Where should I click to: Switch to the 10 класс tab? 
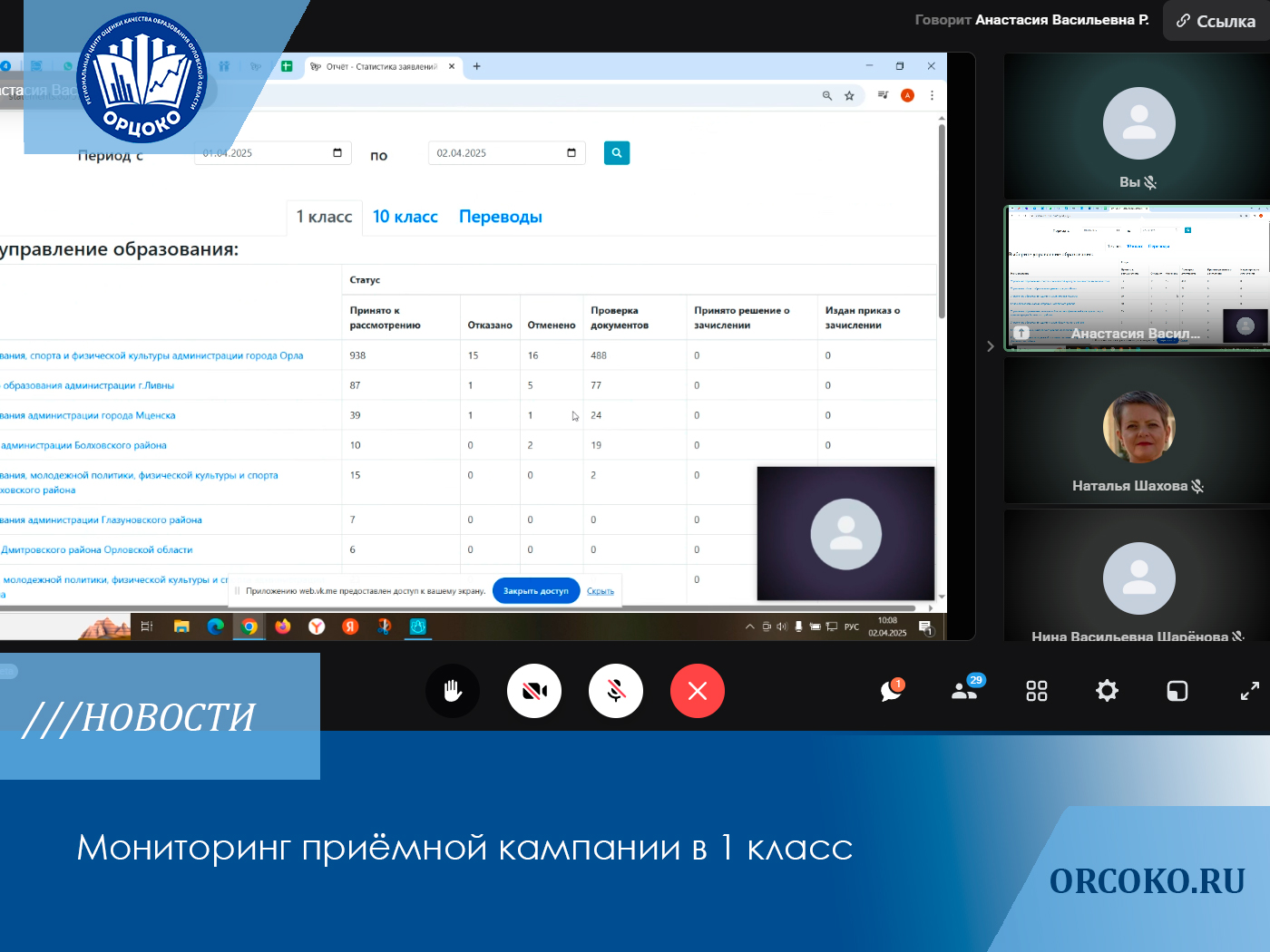405,217
